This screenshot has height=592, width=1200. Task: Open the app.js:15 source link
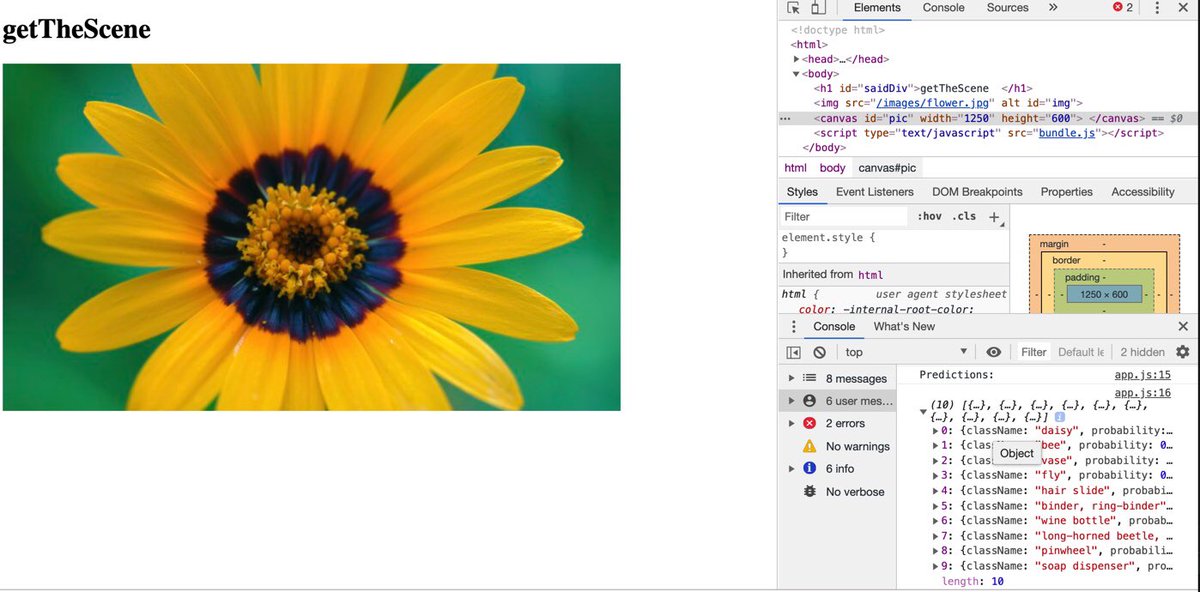coord(1143,375)
